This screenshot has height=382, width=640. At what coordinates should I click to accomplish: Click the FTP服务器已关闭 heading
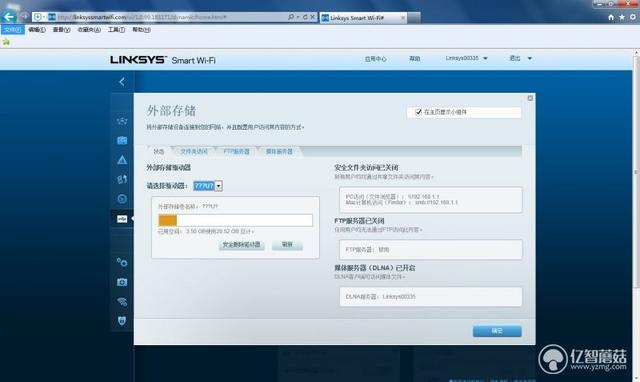pos(359,221)
